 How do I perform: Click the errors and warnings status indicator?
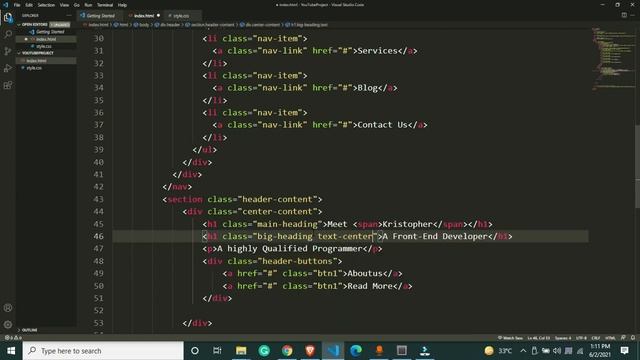click(x=13, y=338)
